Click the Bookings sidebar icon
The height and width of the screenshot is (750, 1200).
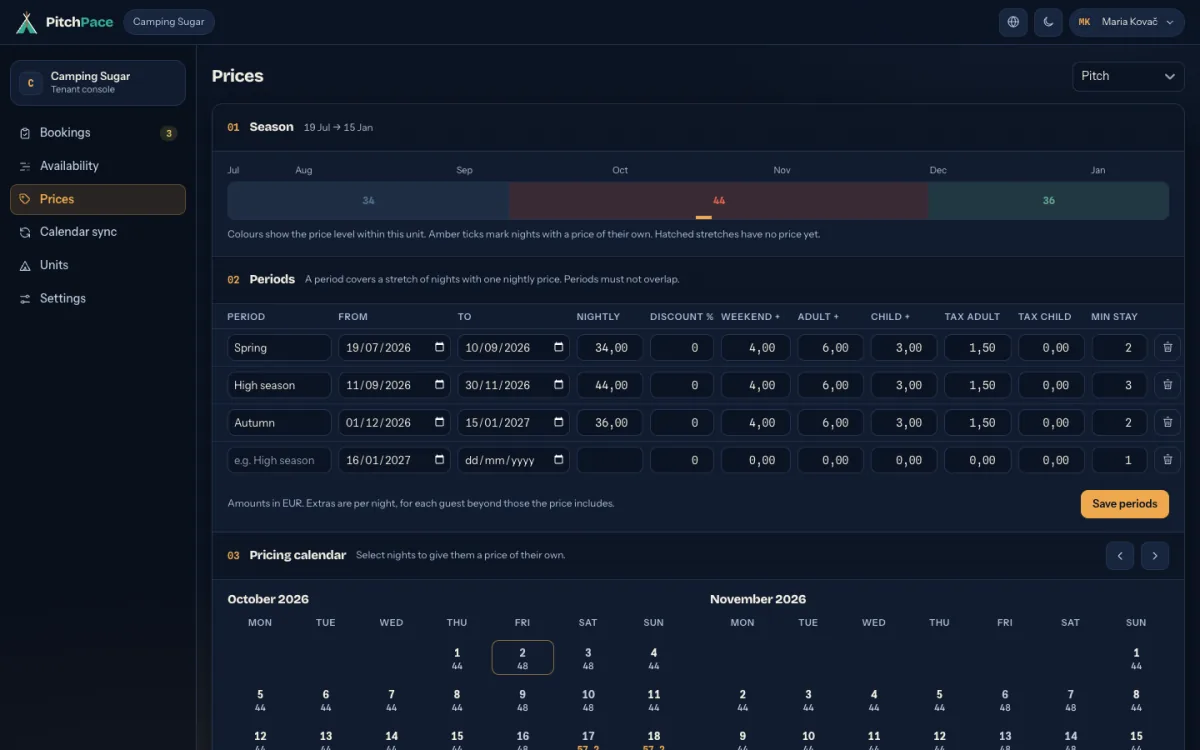pyautogui.click(x=25, y=133)
